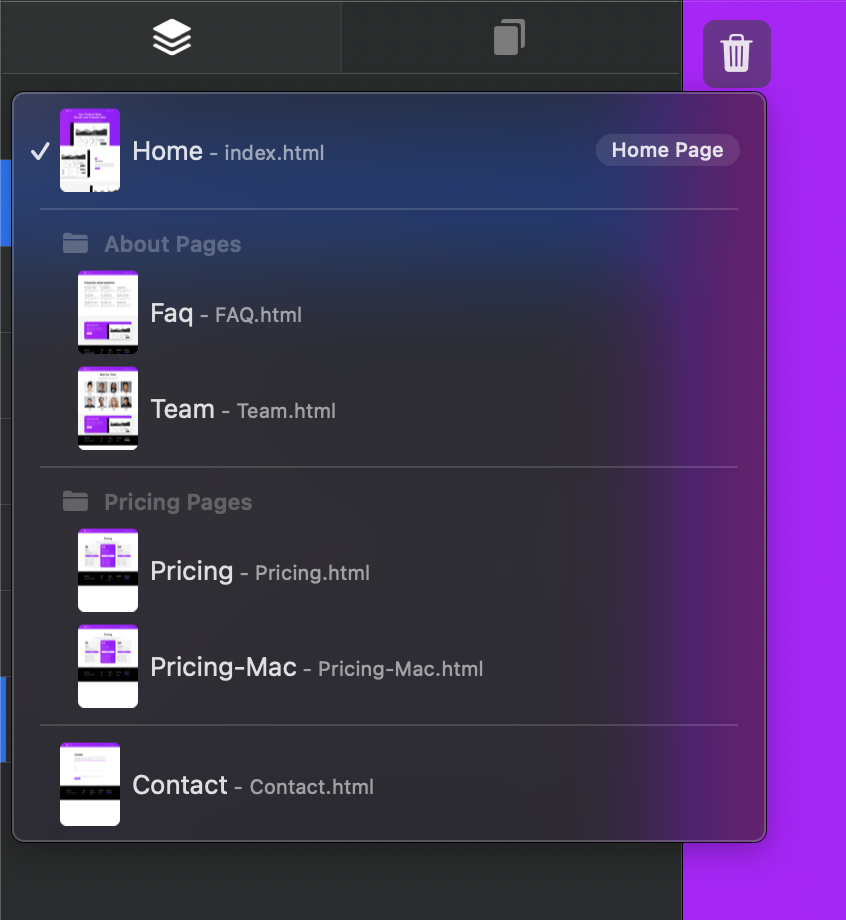Click the About Pages folder icon
The image size is (846, 920).
(75, 243)
